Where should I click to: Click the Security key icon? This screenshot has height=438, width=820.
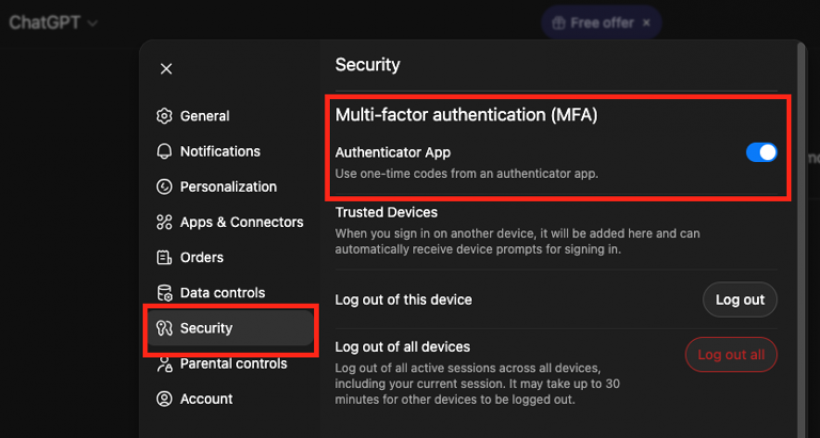[165, 328]
